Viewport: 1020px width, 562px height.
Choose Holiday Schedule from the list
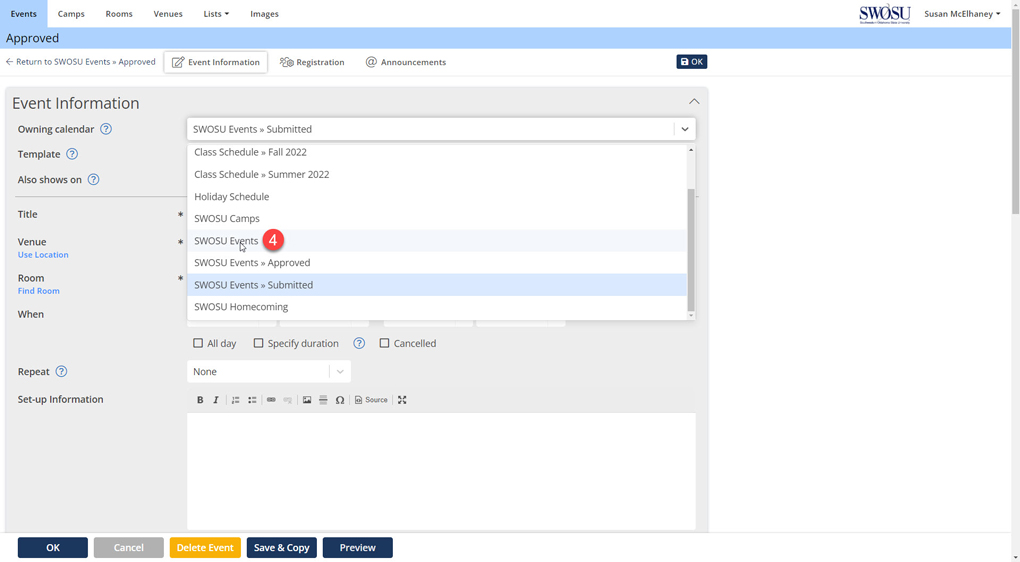point(436,196)
